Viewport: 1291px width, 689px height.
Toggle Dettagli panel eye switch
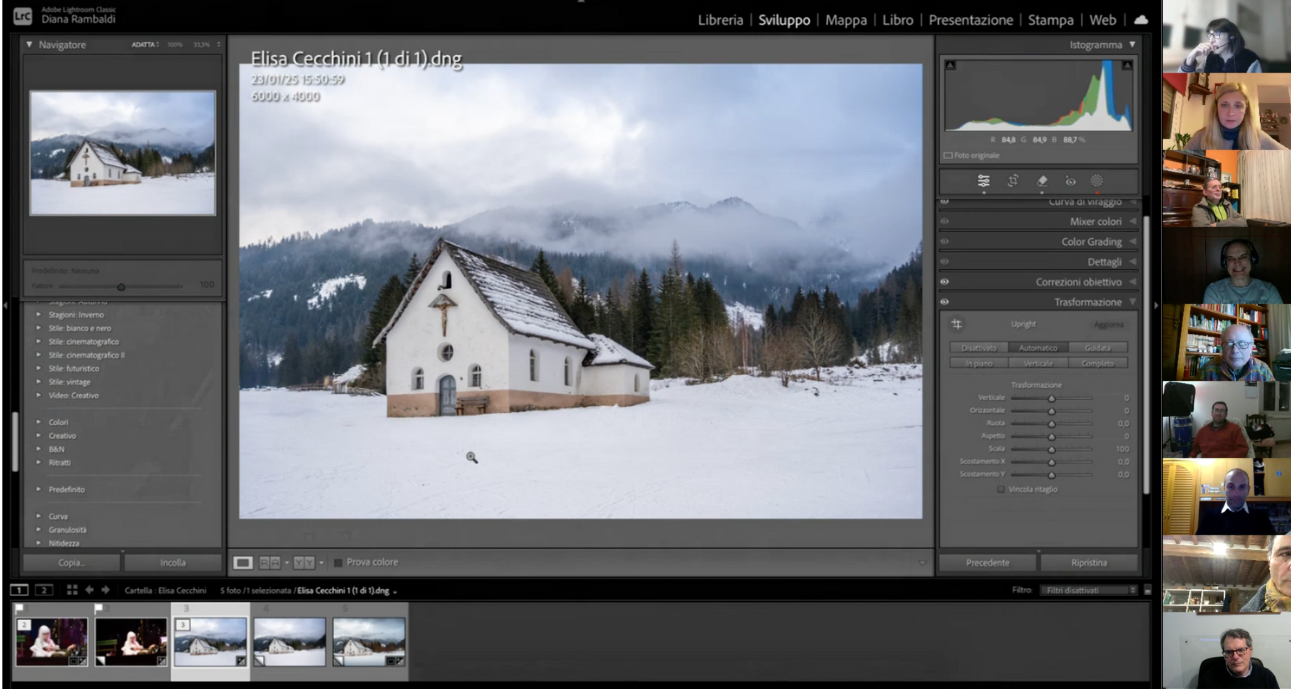[x=944, y=262]
